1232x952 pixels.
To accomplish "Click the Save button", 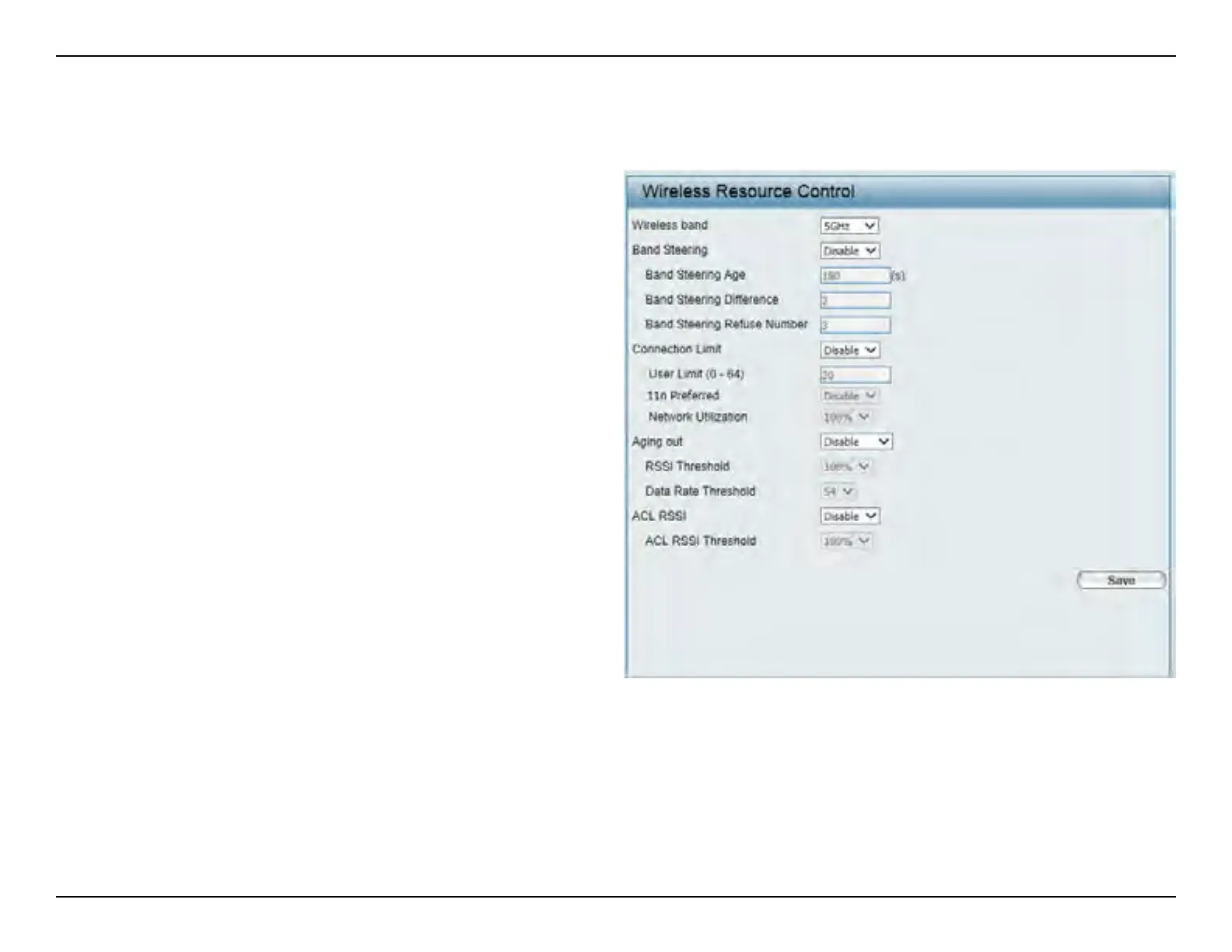I will coord(1121,580).
